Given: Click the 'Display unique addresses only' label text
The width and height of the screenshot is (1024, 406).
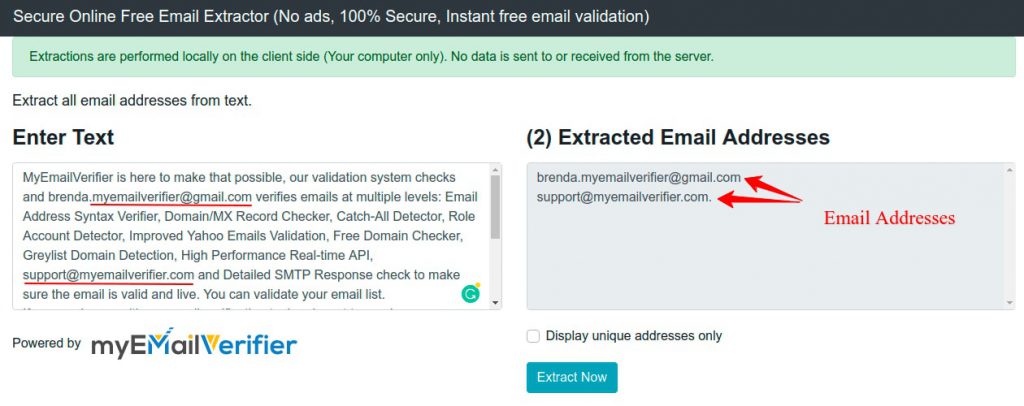Looking at the screenshot, I should pyautogui.click(x=633, y=336).
